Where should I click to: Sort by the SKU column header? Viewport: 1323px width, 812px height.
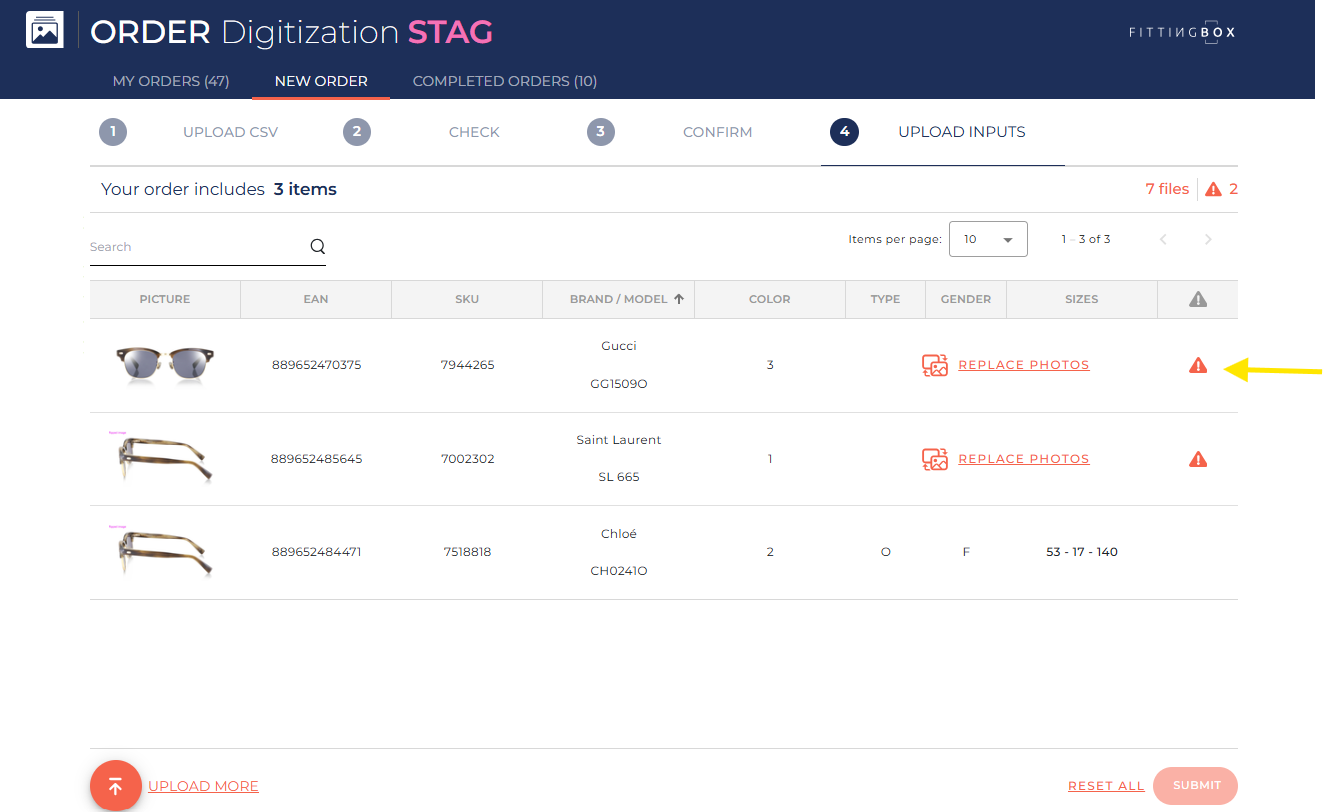click(467, 299)
